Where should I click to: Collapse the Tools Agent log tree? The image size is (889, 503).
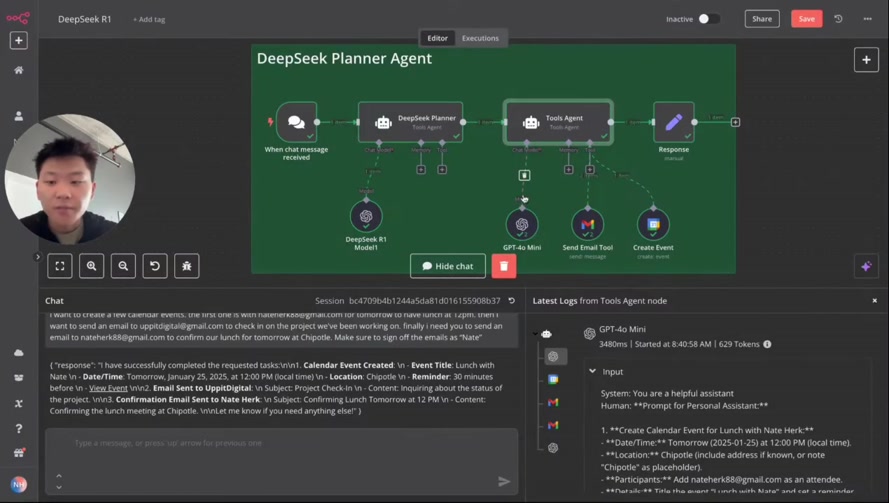pos(535,334)
